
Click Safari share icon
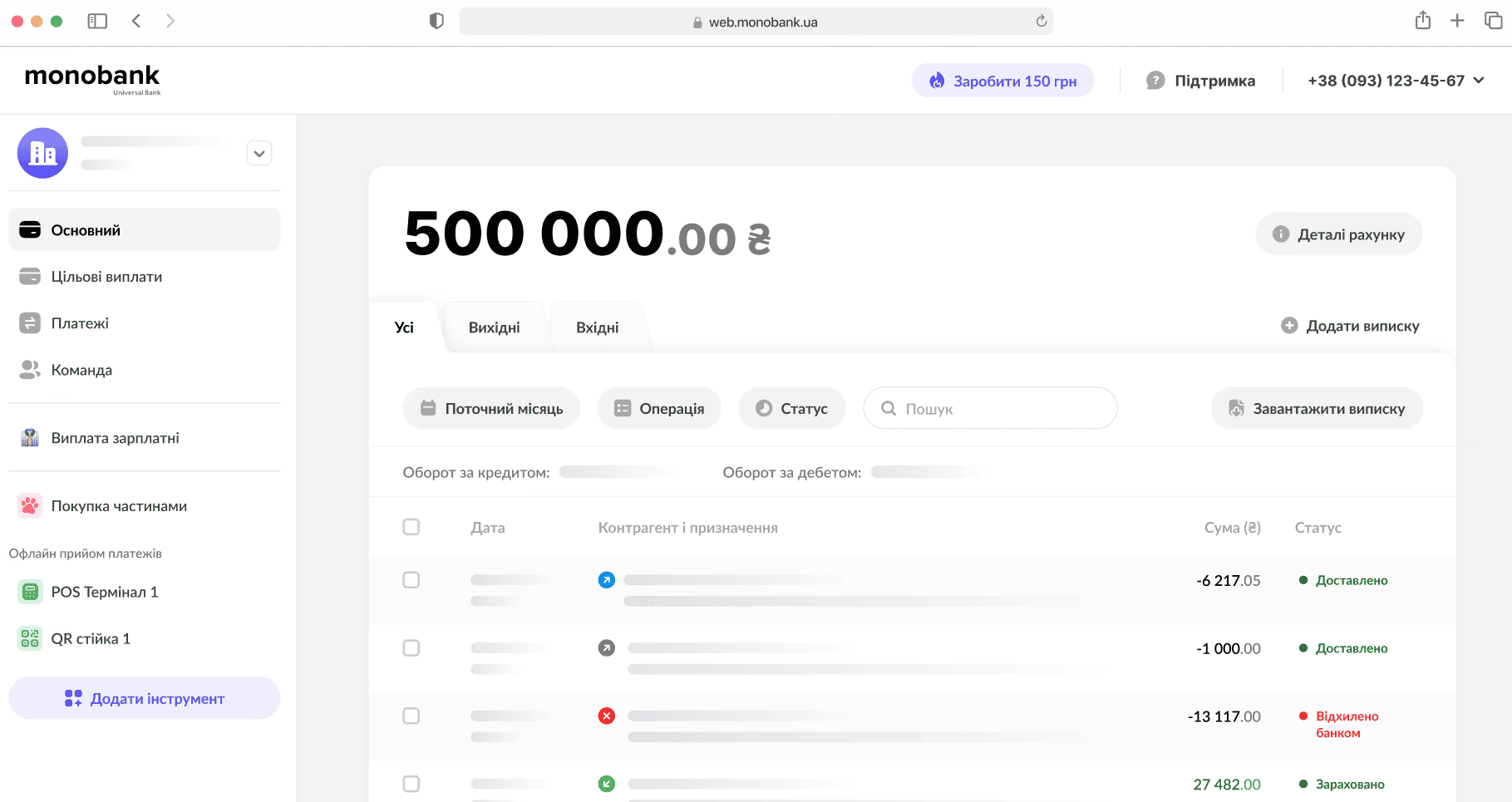(1422, 21)
